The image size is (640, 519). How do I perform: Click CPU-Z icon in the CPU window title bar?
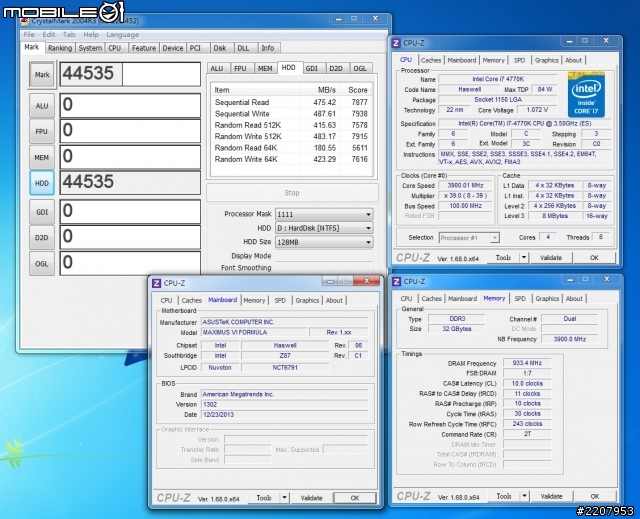[x=396, y=43]
